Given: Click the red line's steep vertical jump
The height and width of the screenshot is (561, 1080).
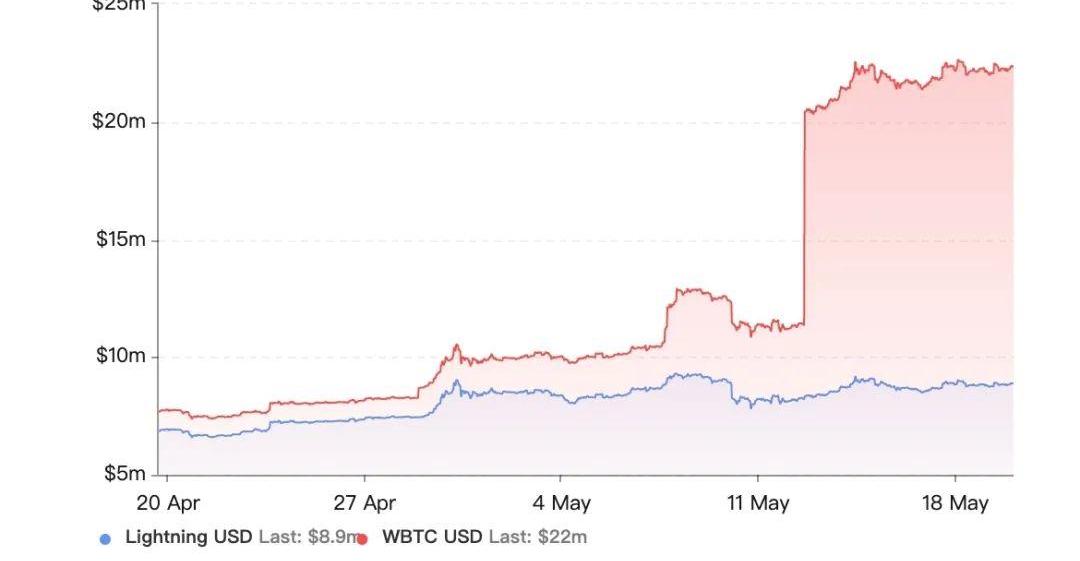Looking at the screenshot, I should [804, 220].
